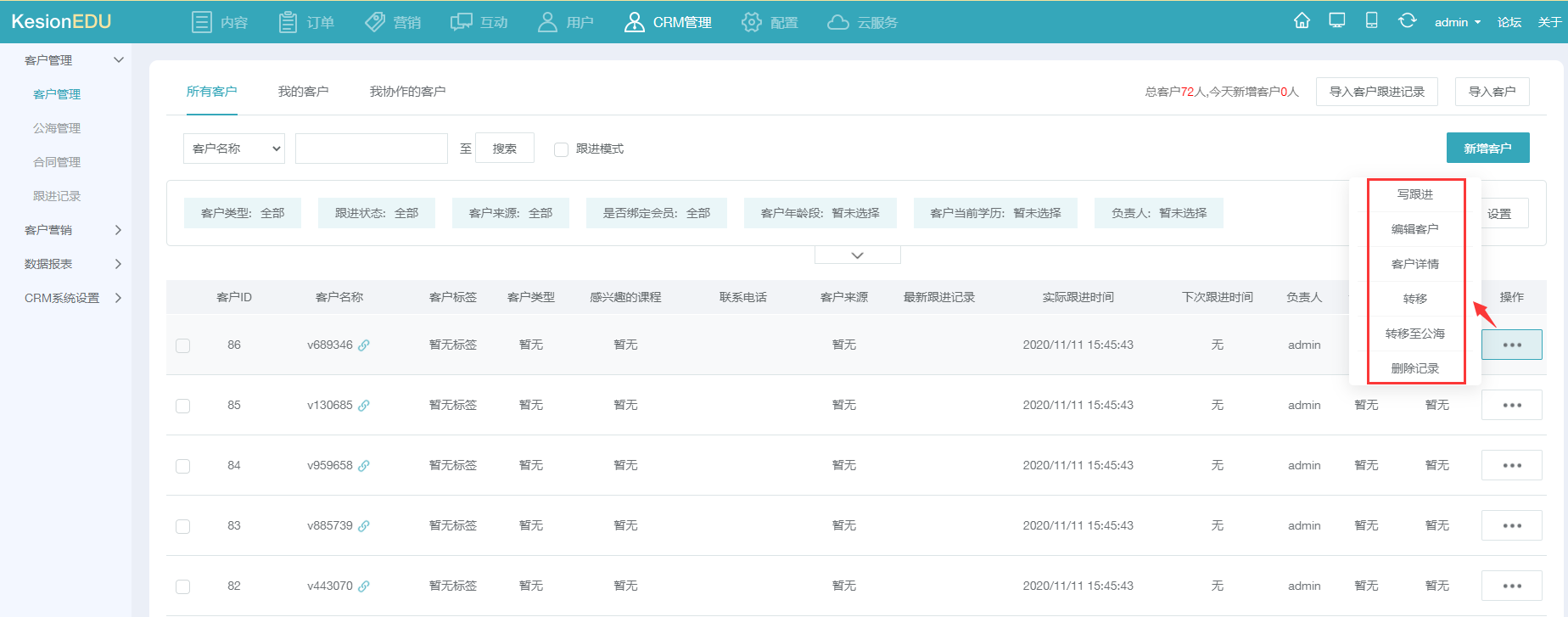Click the 设置 button beside the filters

coord(1499,214)
